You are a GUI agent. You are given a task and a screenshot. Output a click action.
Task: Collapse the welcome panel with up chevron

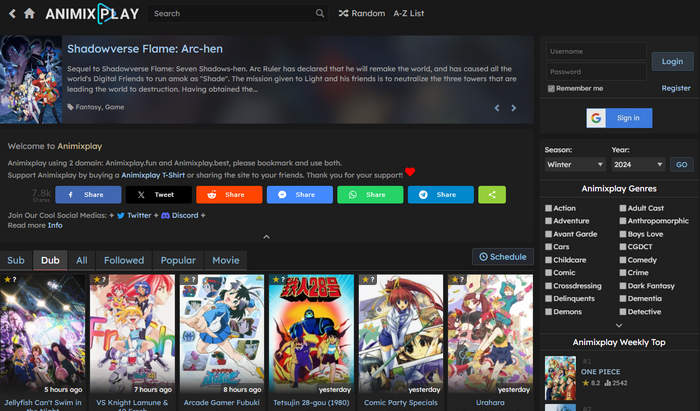pyautogui.click(x=267, y=237)
